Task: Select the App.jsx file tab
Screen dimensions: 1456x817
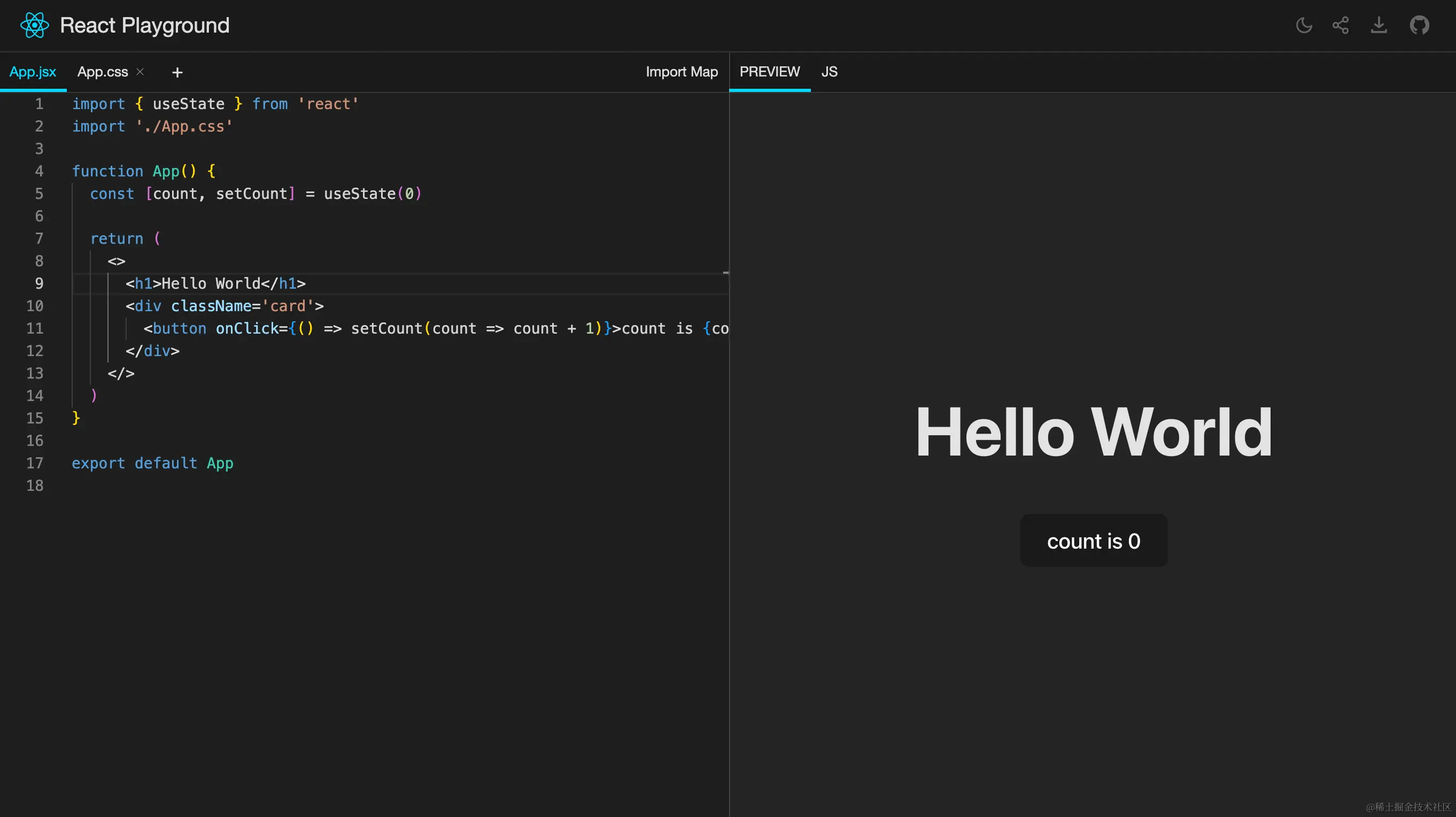Action: 33,72
